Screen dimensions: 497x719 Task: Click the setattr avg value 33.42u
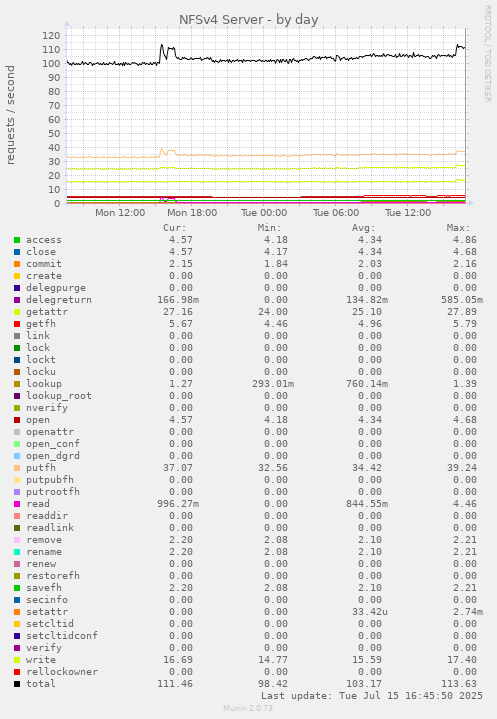pyautogui.click(x=370, y=612)
